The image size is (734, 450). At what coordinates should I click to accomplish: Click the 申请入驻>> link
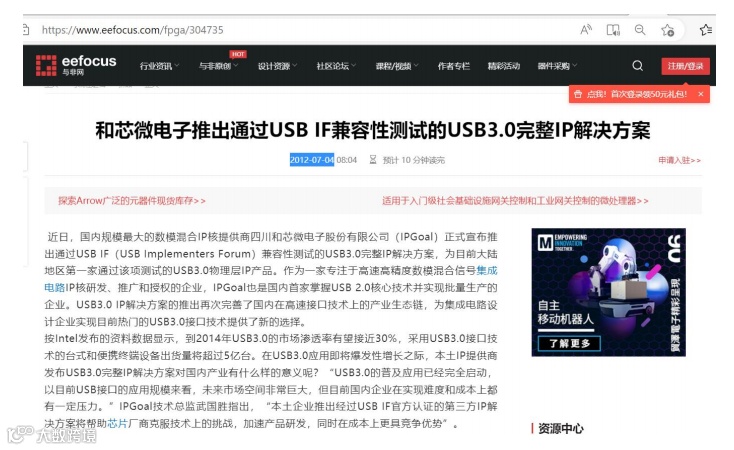click(679, 160)
